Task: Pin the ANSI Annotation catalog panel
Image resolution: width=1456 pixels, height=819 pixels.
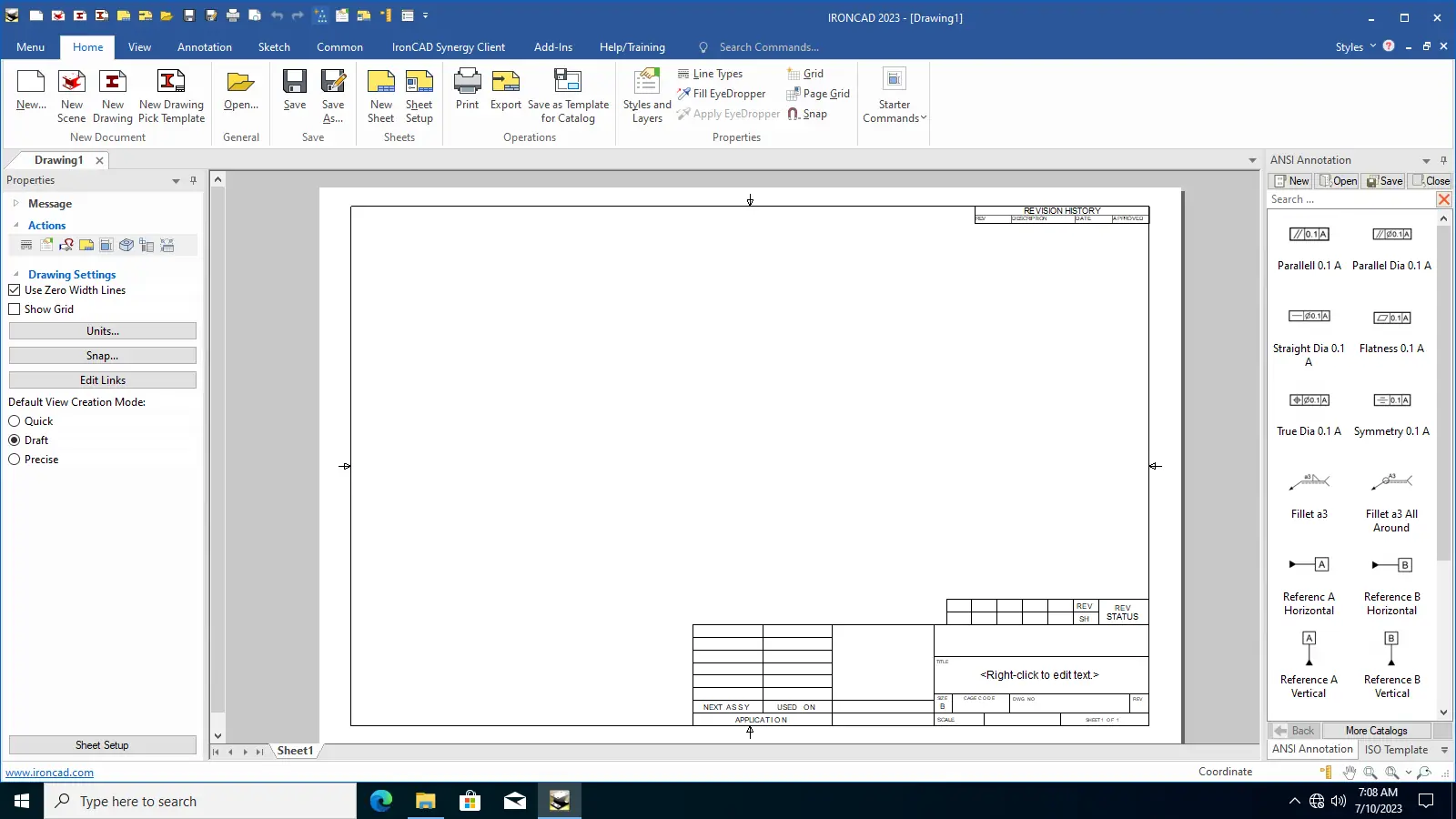Action: coord(1443,160)
